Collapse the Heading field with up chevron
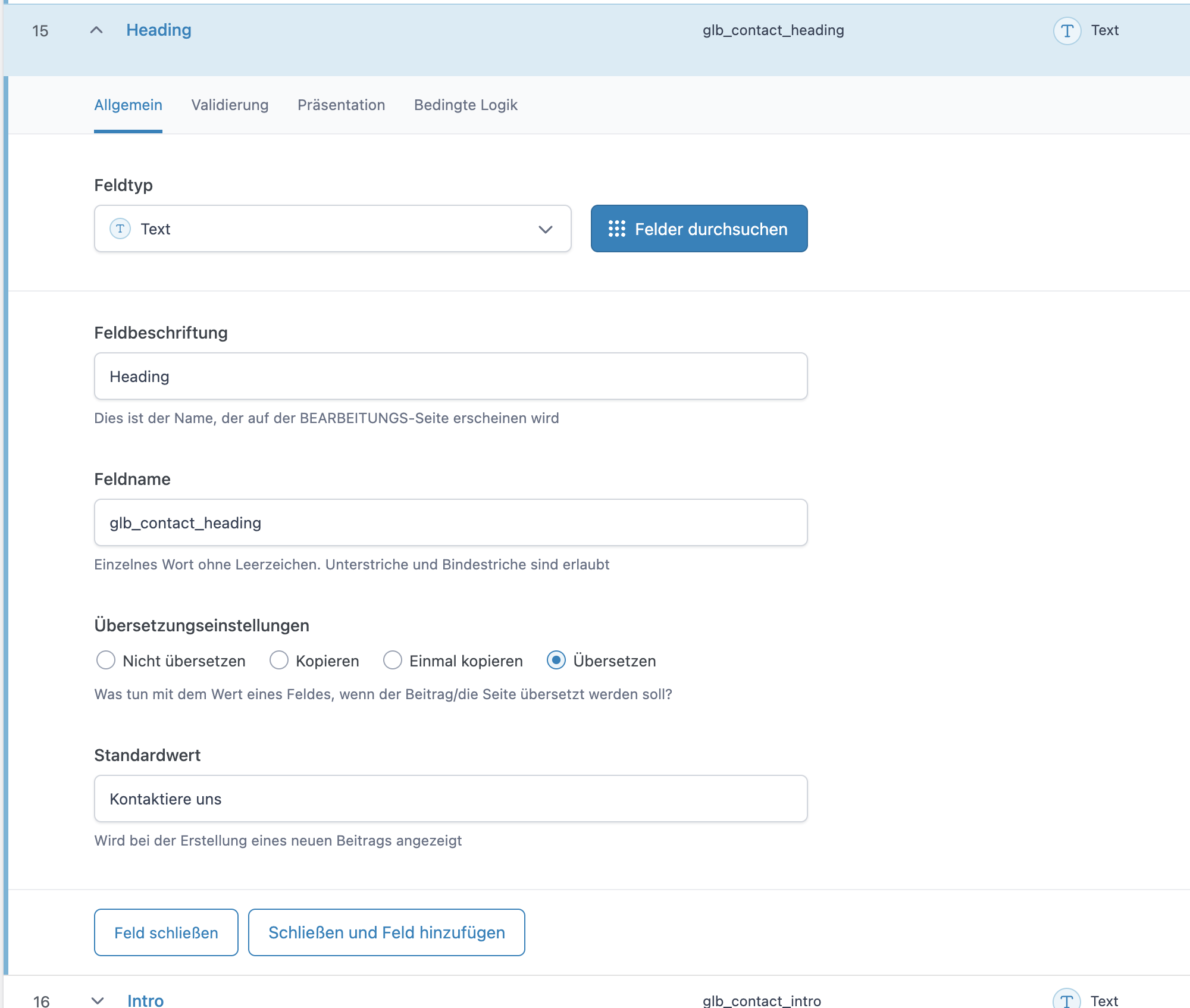This screenshot has width=1190, height=1008. [96, 30]
